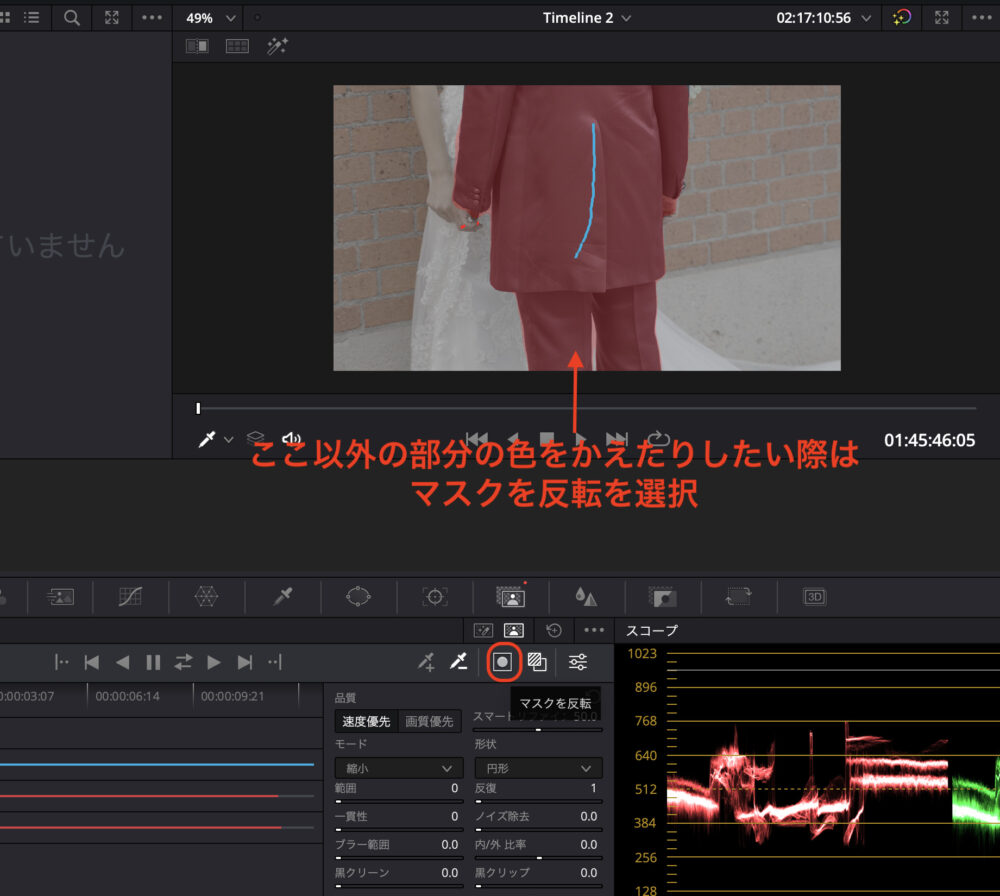Select the add stroke eyedropper tool
Screen dimensions: 1000x896
427,661
